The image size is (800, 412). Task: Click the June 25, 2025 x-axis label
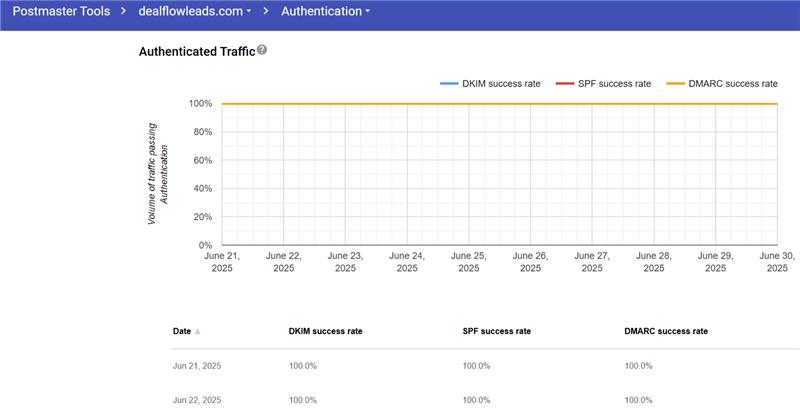(x=468, y=262)
